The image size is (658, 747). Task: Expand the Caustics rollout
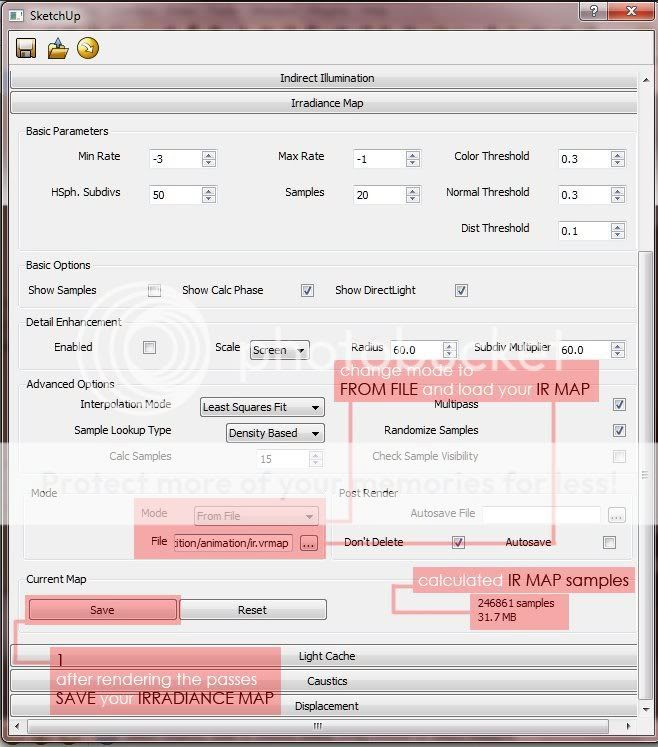[x=324, y=681]
